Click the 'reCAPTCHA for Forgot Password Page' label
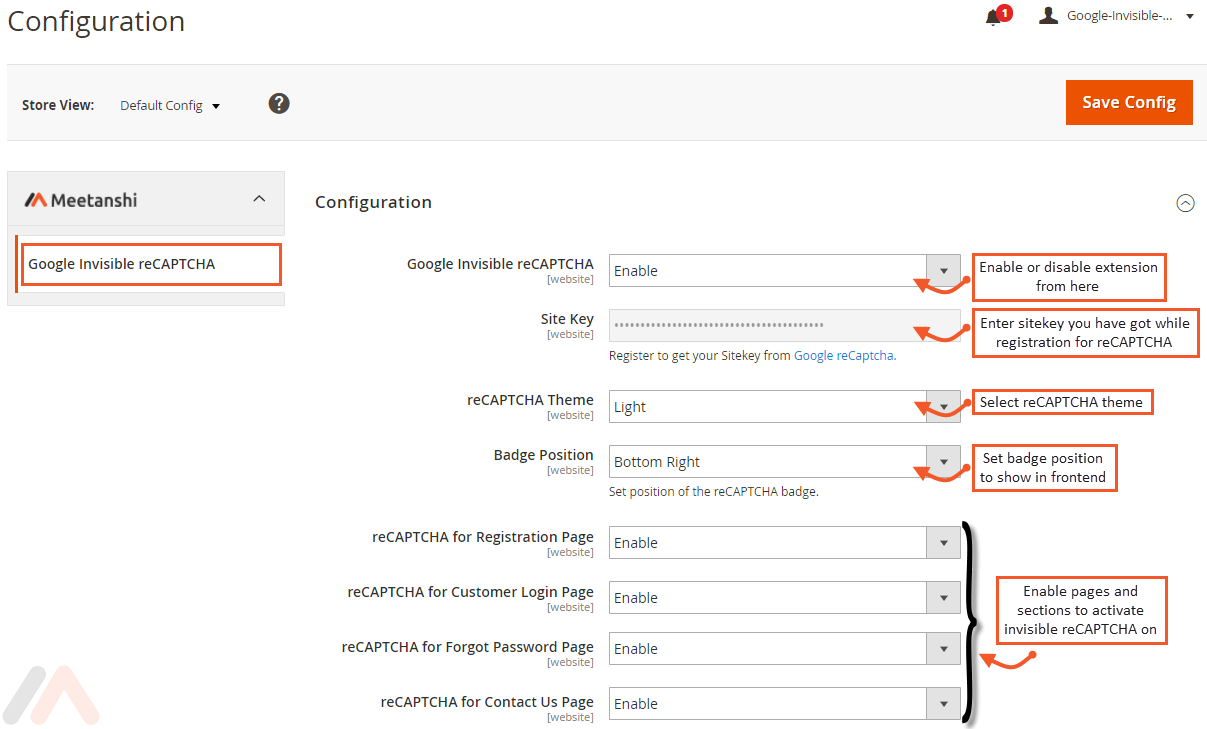 pos(467,647)
